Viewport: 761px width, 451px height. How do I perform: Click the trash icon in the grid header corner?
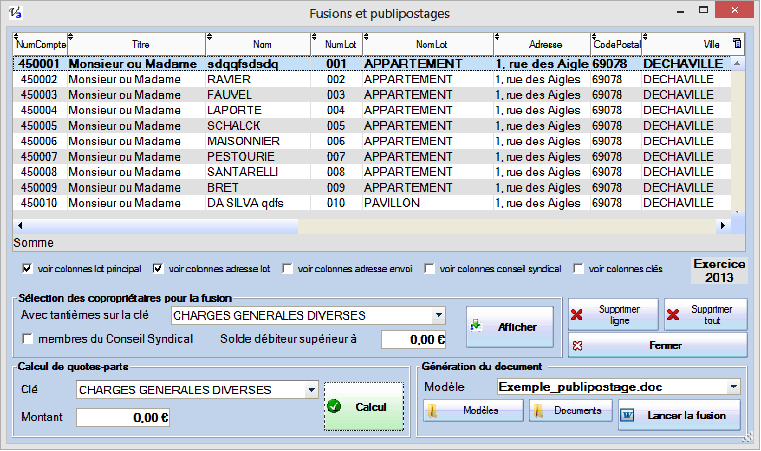click(x=737, y=43)
